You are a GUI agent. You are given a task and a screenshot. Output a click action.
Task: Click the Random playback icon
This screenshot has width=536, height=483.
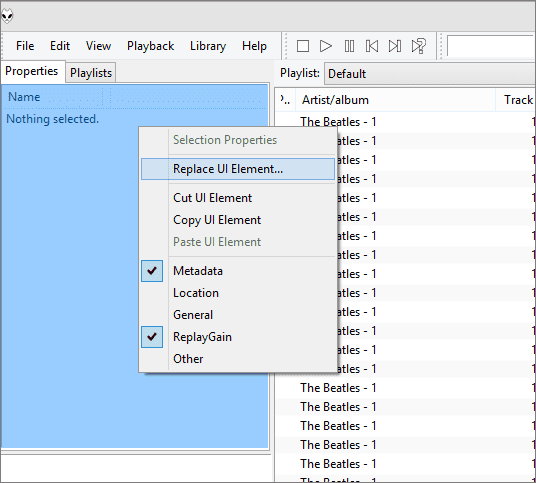(x=419, y=46)
